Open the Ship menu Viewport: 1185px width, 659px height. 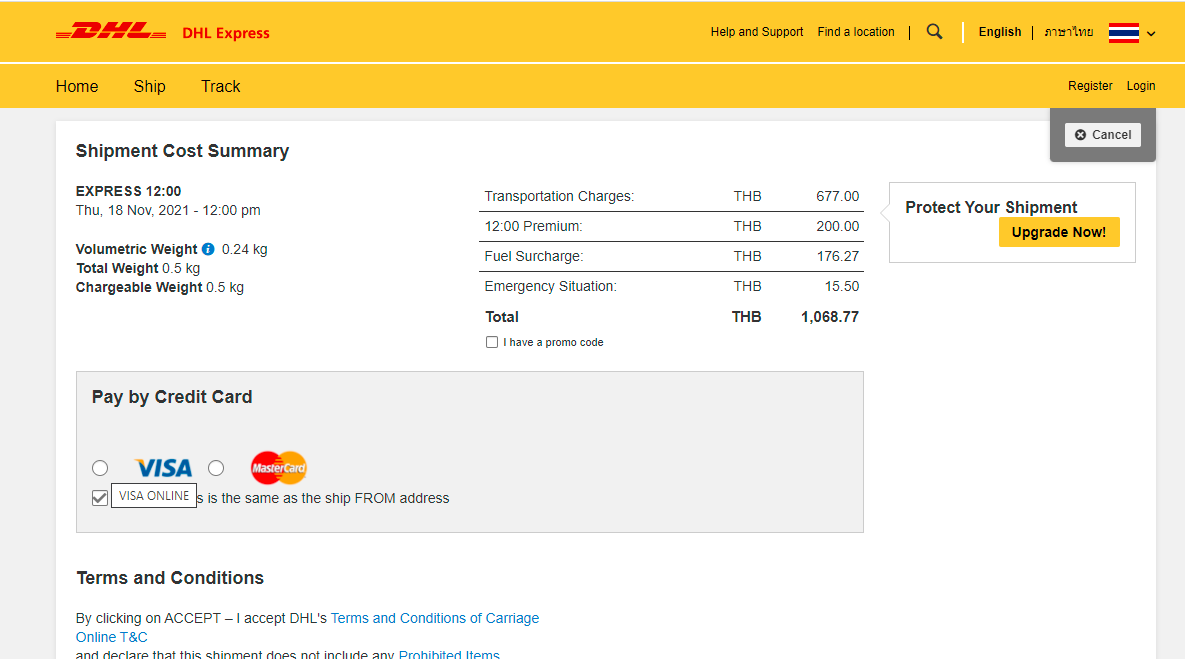149,86
